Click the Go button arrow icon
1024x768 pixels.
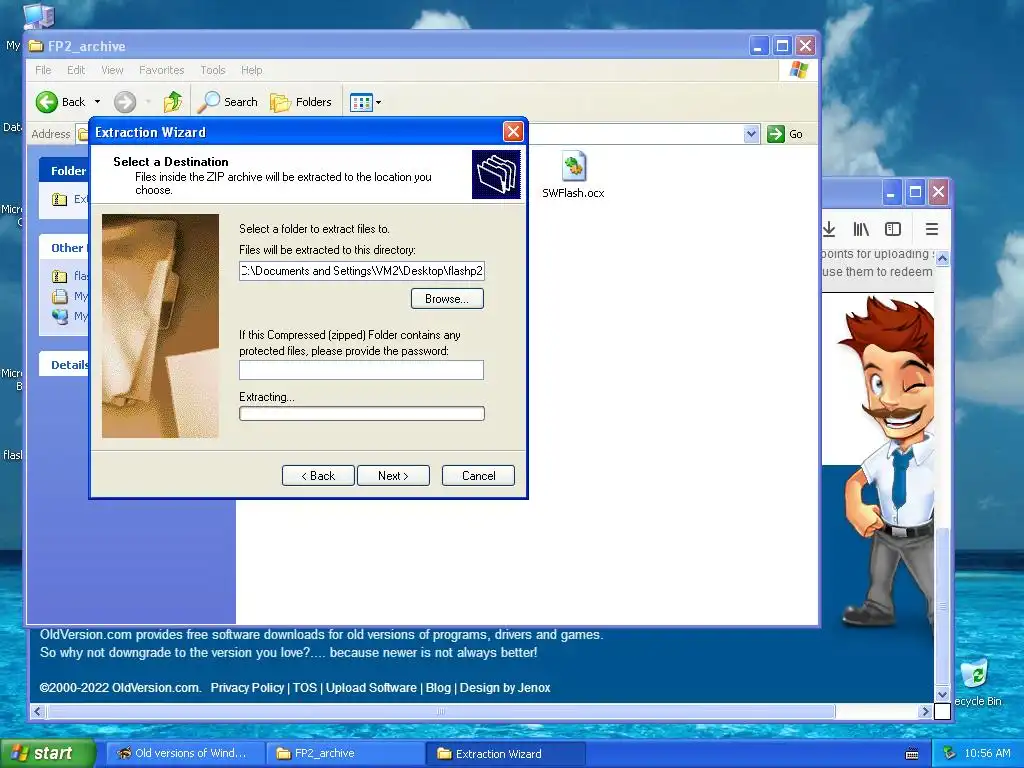(x=775, y=134)
